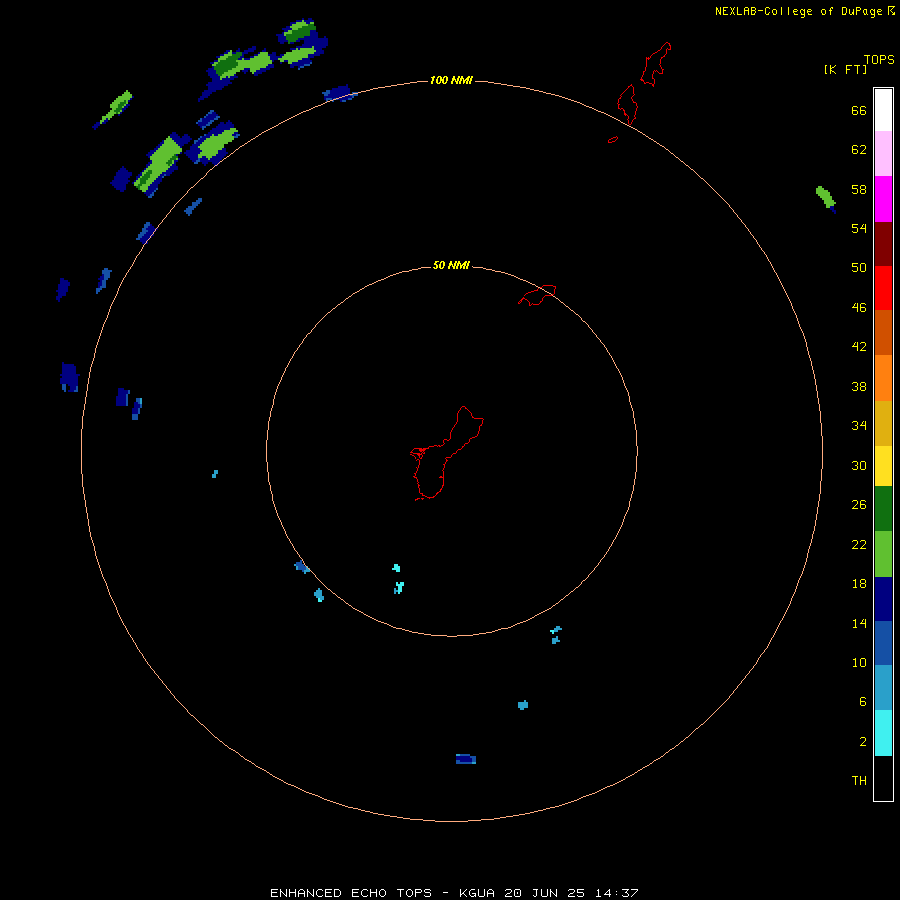Click the dark red (maroon) legend swatch
Screen dimensions: 900x900
[x=883, y=244]
